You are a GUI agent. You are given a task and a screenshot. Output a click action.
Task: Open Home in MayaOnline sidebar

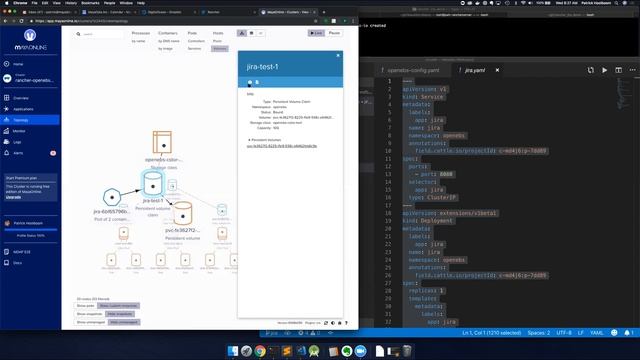pyautogui.click(x=18, y=64)
